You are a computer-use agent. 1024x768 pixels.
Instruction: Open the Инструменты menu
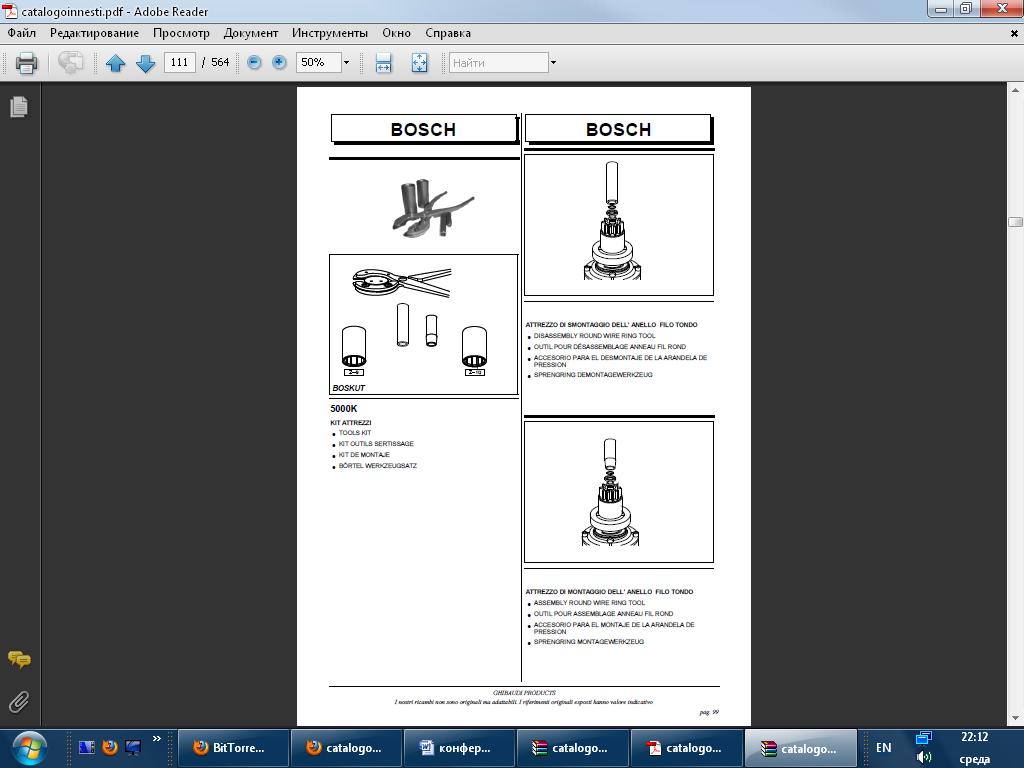(x=330, y=33)
